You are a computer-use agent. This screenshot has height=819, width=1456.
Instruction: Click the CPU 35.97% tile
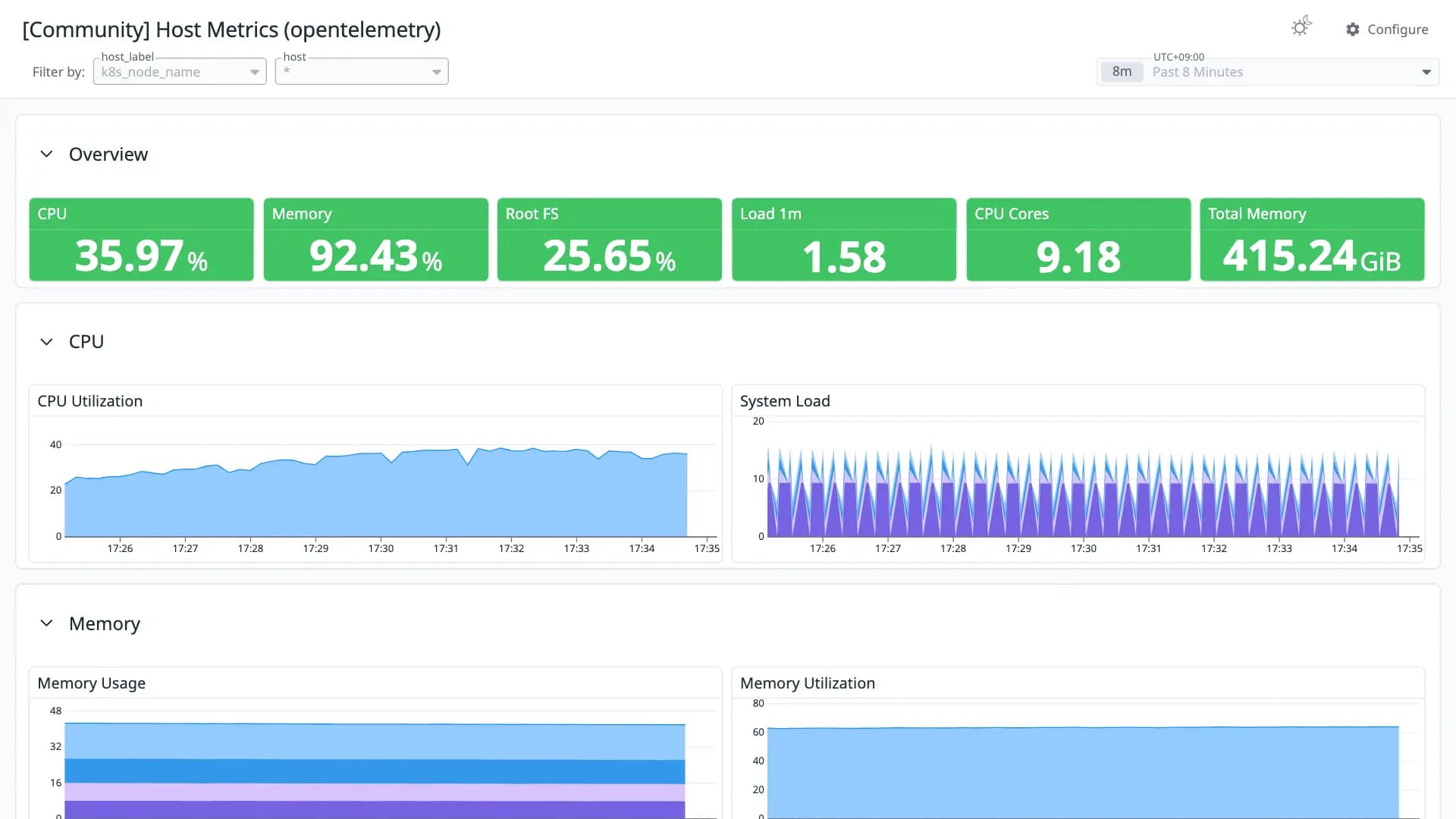tap(141, 240)
